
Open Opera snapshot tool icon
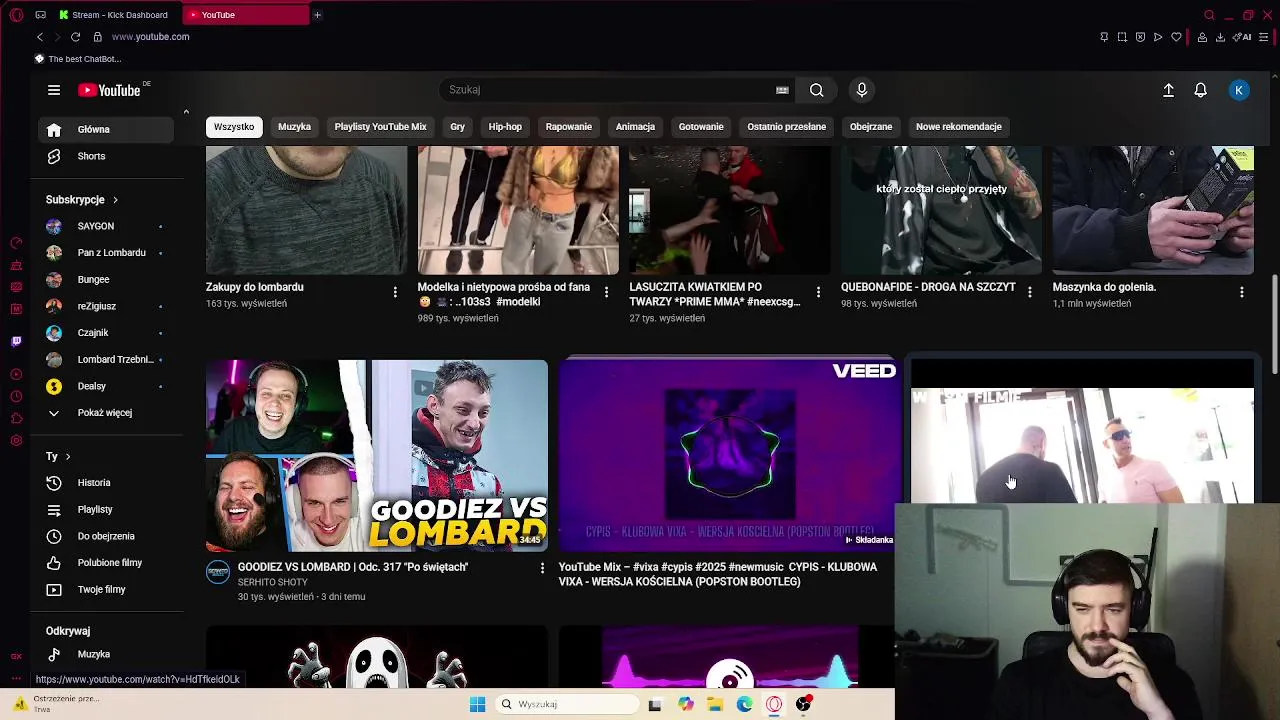tap(1122, 37)
